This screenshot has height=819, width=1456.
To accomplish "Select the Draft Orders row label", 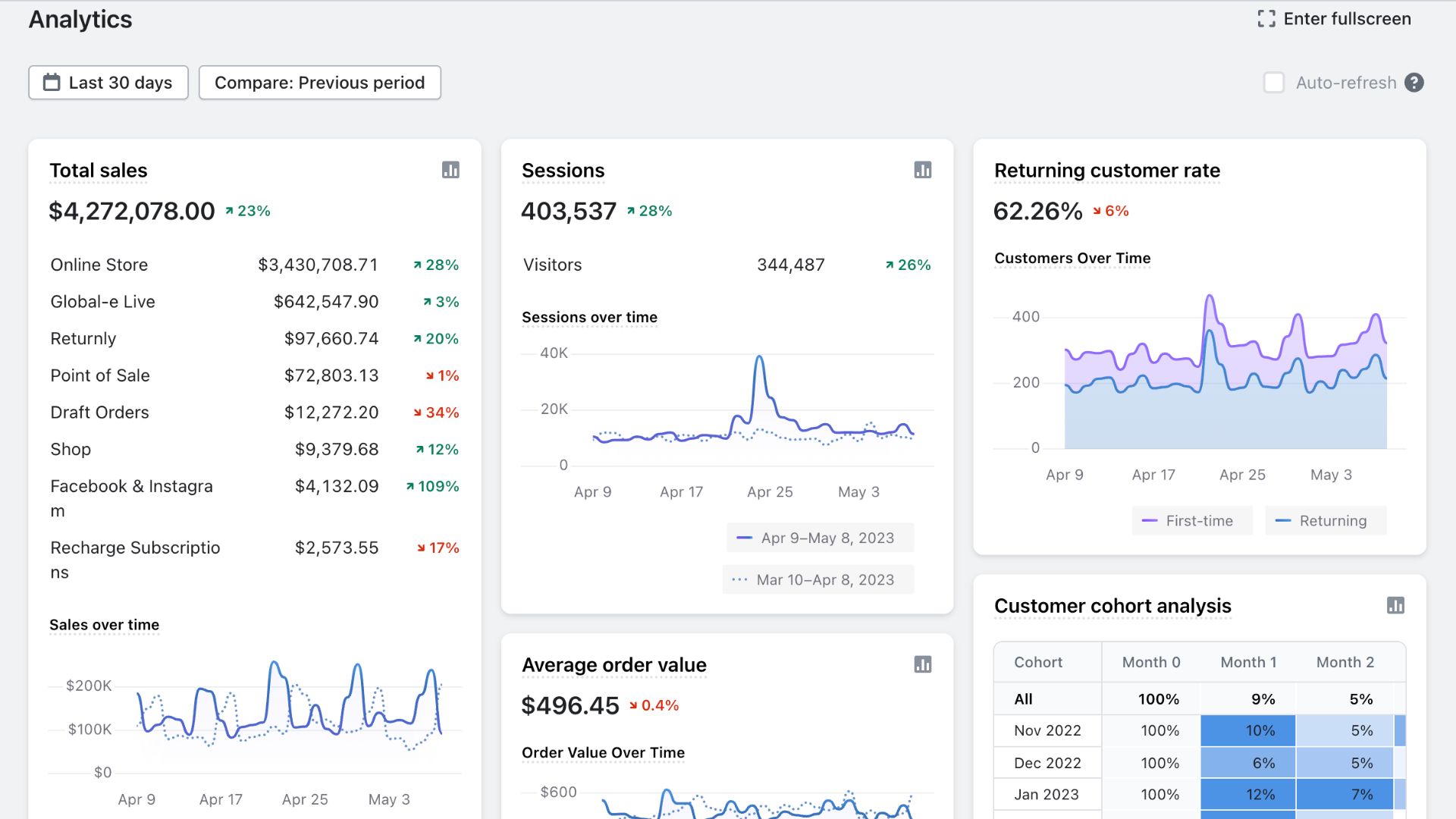I will (99, 413).
